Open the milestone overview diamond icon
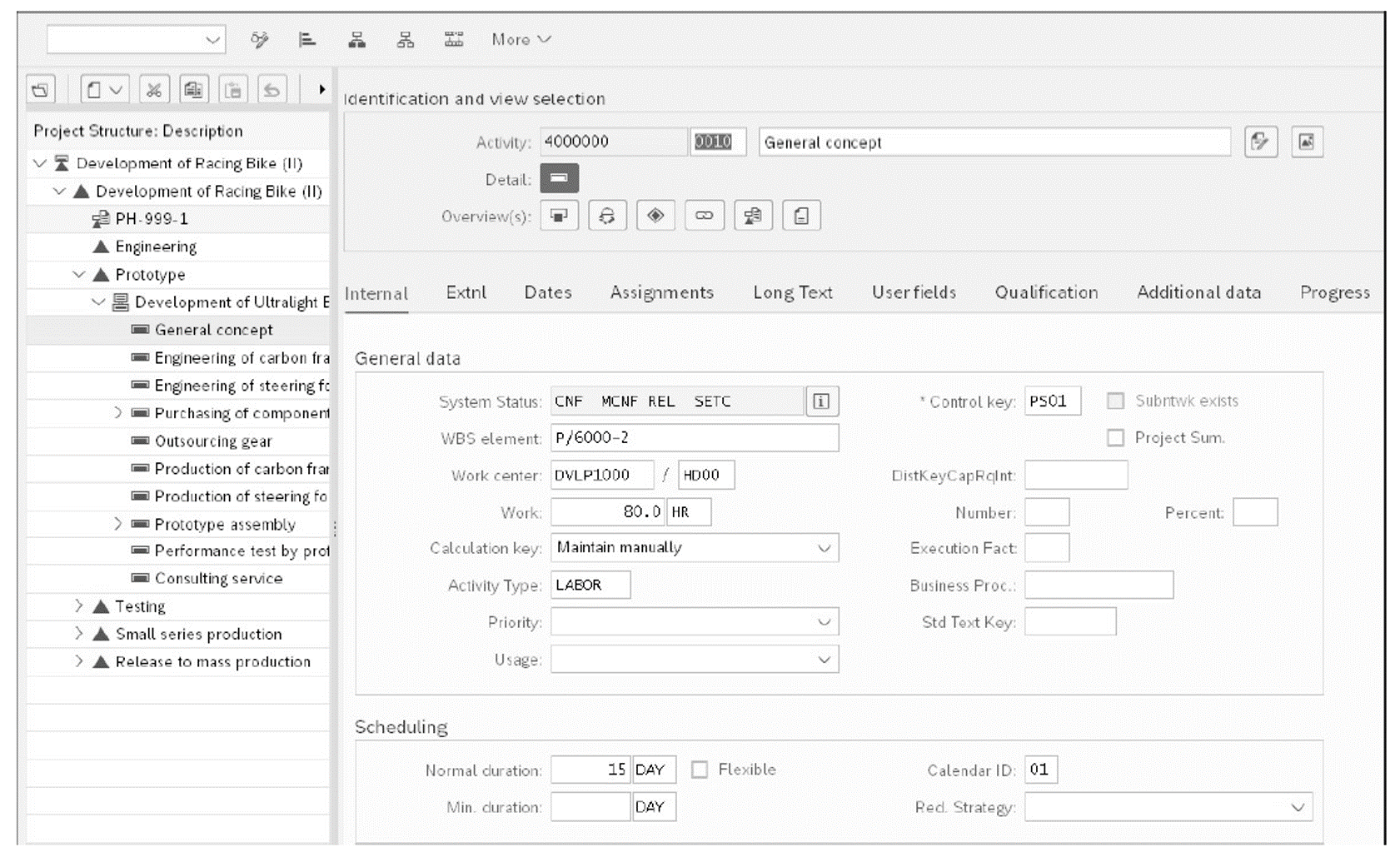 (655, 215)
